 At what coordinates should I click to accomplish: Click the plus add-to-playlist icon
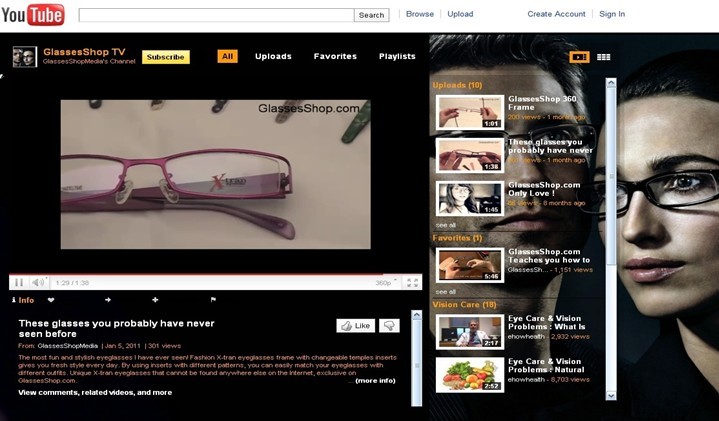(x=155, y=300)
